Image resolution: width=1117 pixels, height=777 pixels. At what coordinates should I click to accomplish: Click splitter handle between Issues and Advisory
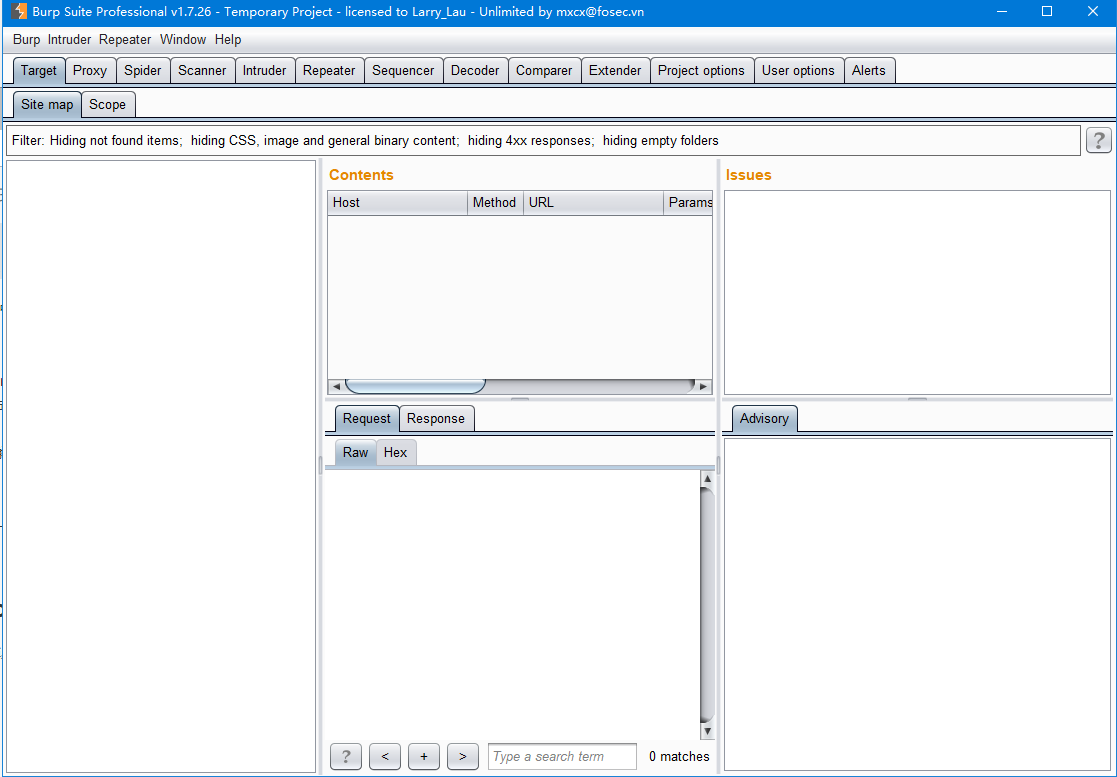[x=918, y=399]
